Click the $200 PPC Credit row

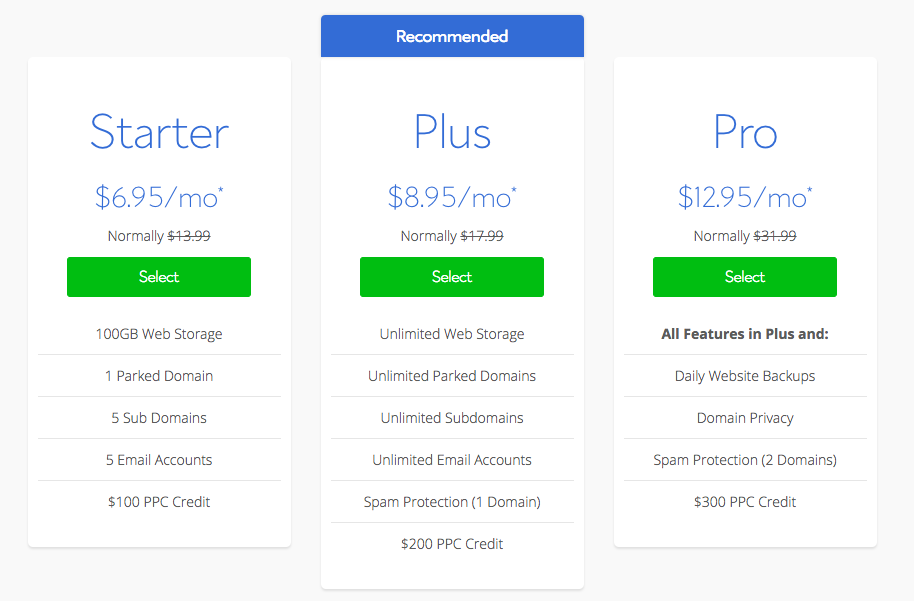(452, 544)
